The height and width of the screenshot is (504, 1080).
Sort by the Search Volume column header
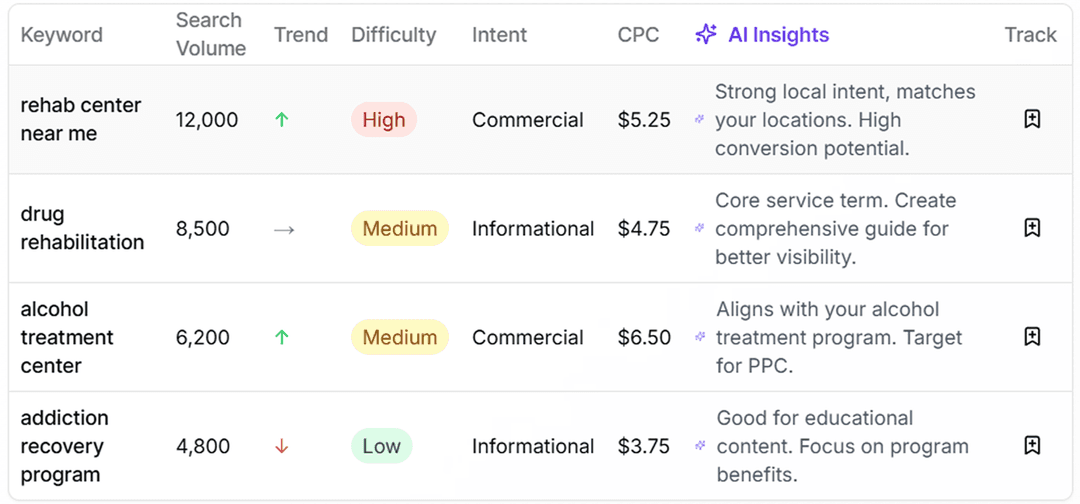[210, 35]
